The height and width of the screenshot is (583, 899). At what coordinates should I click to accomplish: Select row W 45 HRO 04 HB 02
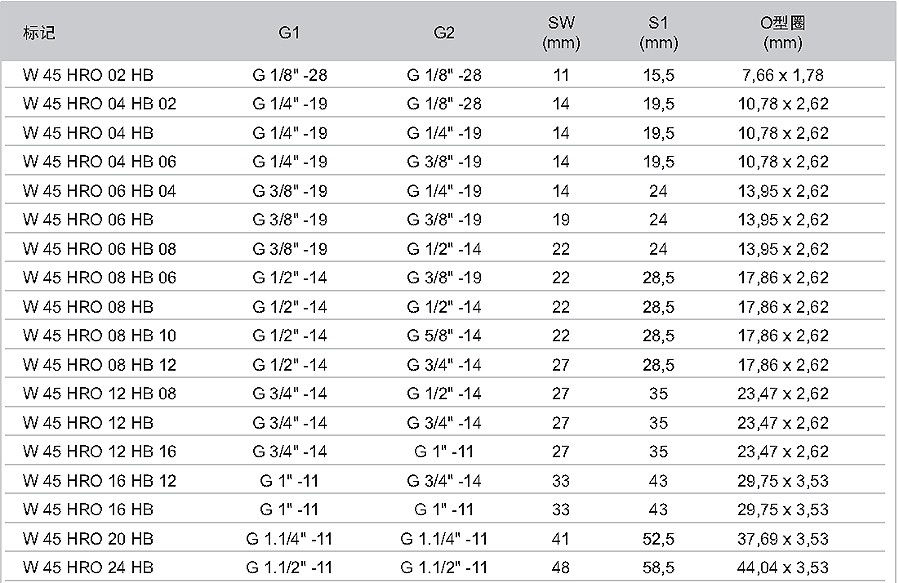coord(445,104)
